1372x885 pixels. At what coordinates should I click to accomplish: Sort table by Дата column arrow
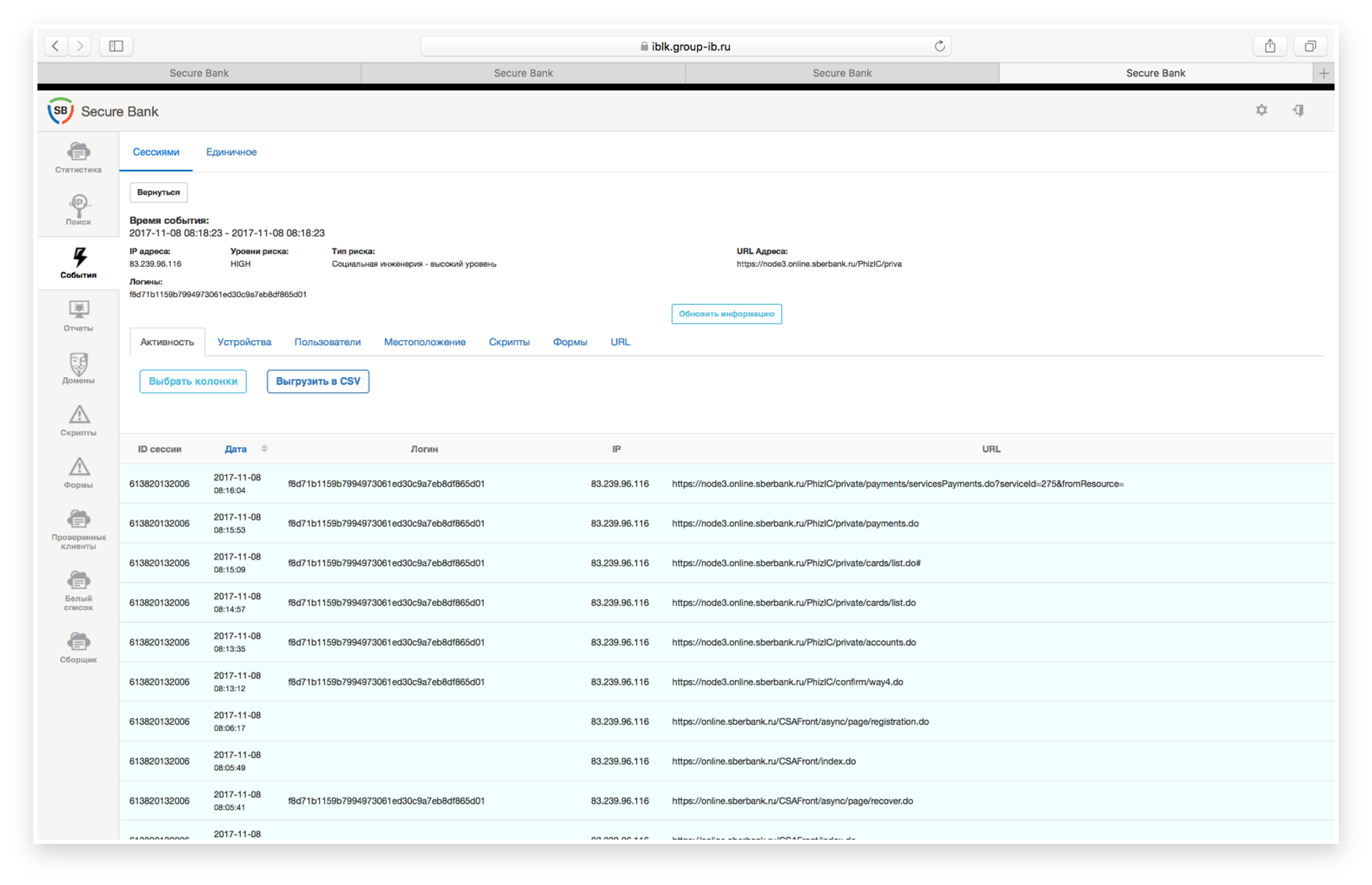(264, 449)
